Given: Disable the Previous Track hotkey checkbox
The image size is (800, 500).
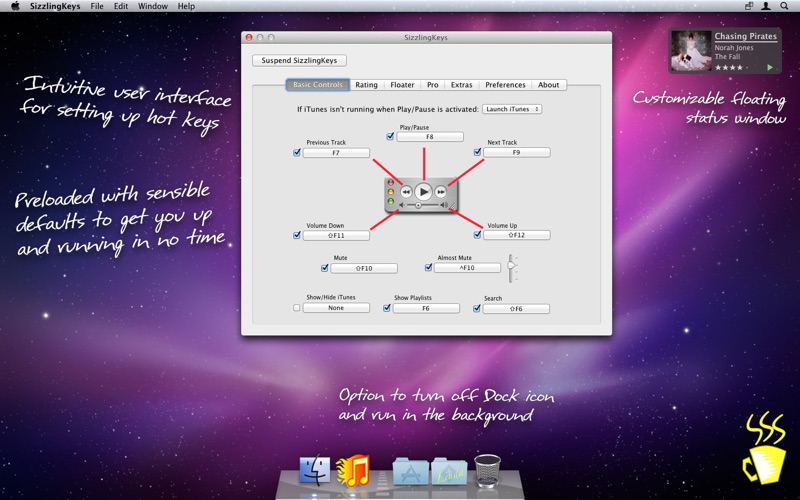Looking at the screenshot, I should point(297,152).
